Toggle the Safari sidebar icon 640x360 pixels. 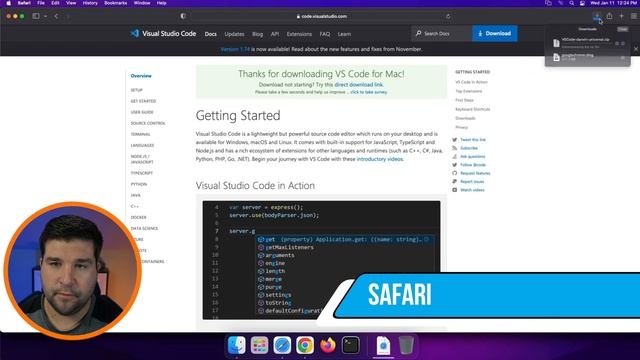click(x=36, y=16)
